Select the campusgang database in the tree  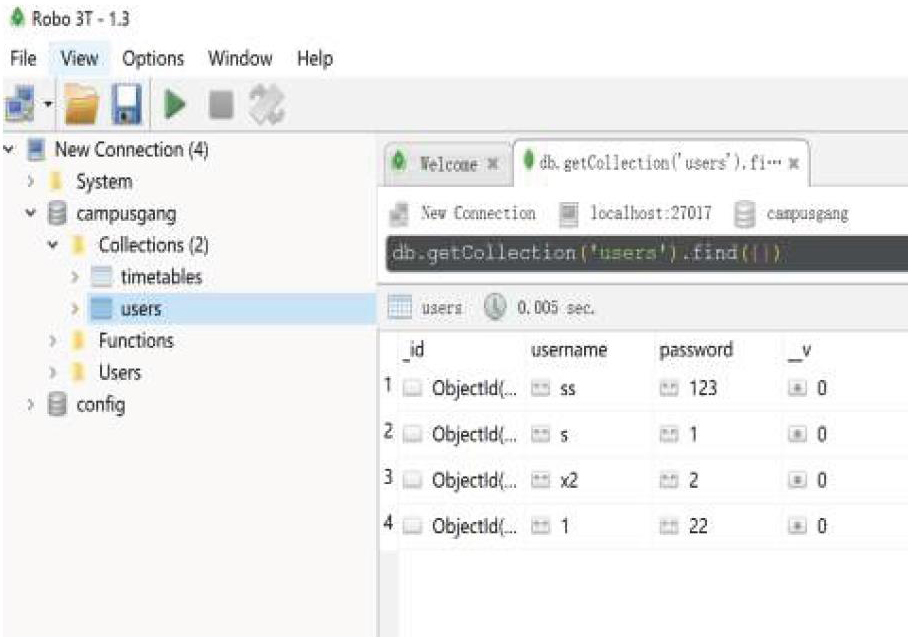point(126,214)
